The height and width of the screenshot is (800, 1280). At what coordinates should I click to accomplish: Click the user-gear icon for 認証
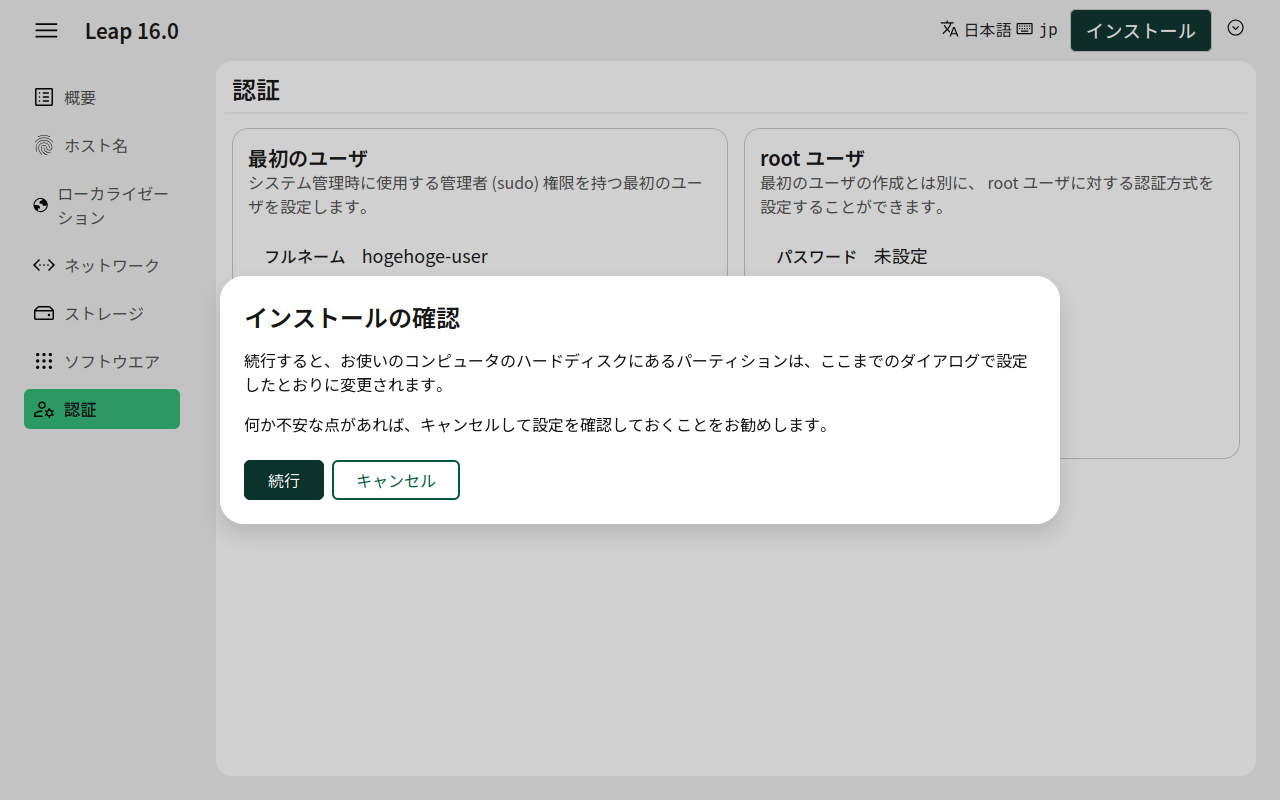coord(44,409)
